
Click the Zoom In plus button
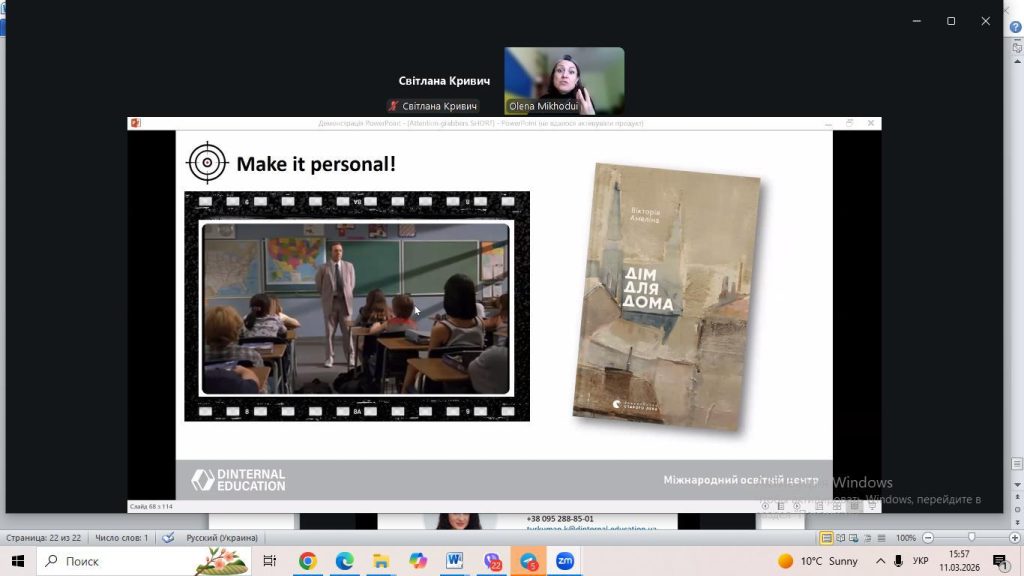pyautogui.click(x=1014, y=538)
